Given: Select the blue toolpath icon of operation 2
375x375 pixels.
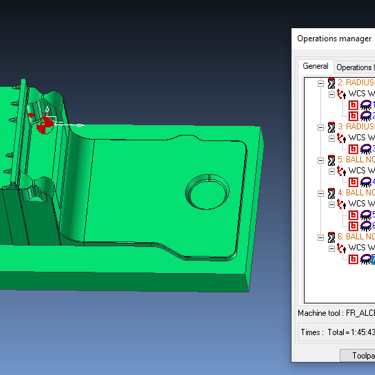Looking at the screenshot, I should coord(366,116).
